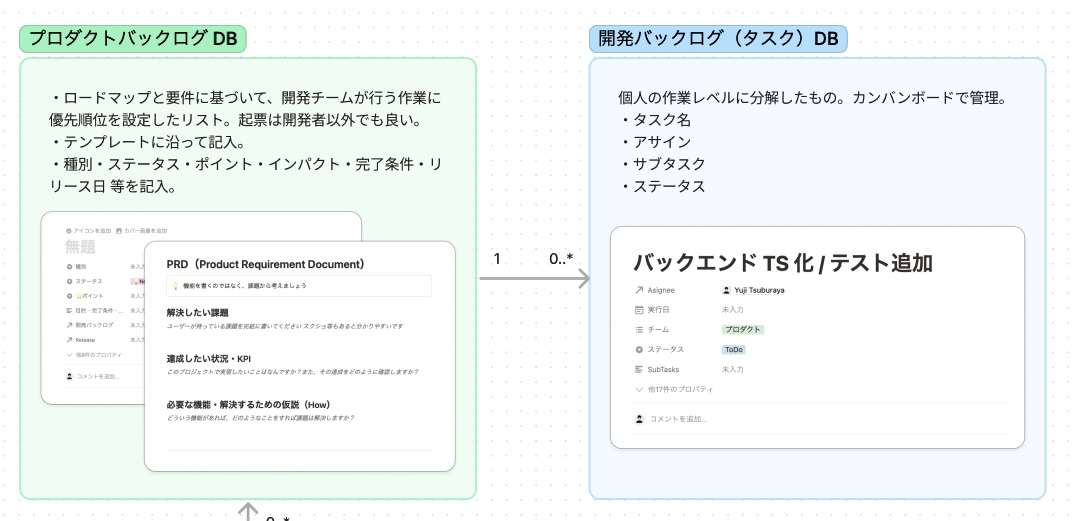Click the arrow icon beside 開発バックログ property
The height and width of the screenshot is (521, 1073).
click(x=69, y=325)
